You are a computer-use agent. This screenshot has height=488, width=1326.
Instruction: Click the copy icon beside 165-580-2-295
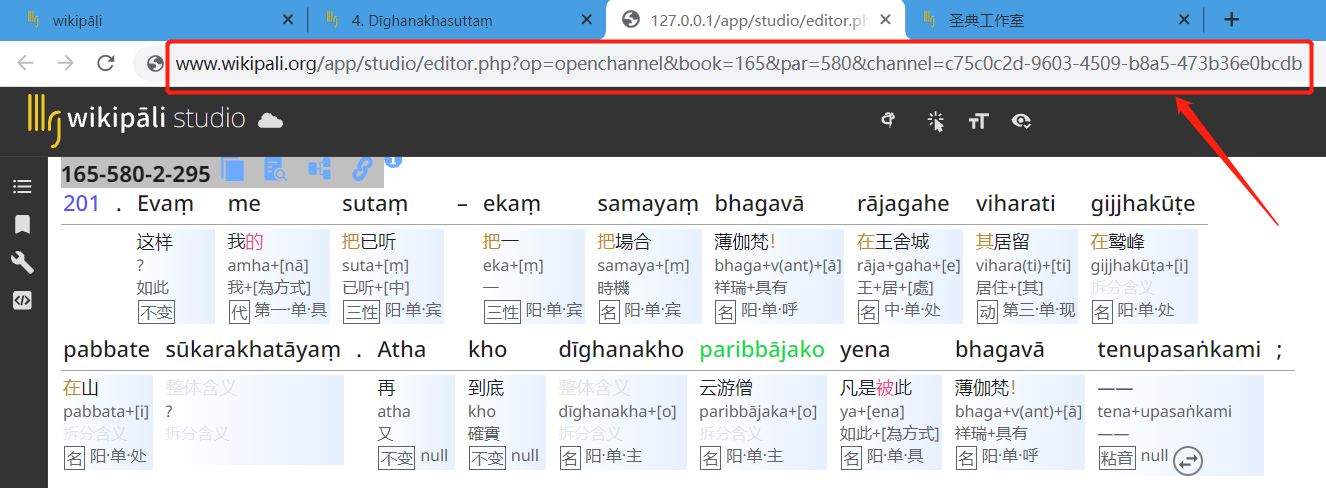(x=232, y=171)
